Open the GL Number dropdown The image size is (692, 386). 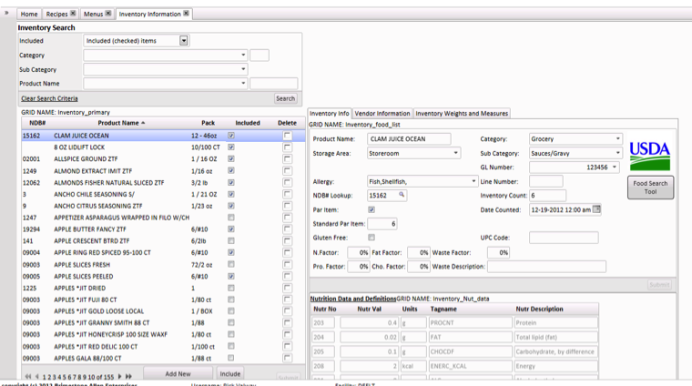(614, 167)
